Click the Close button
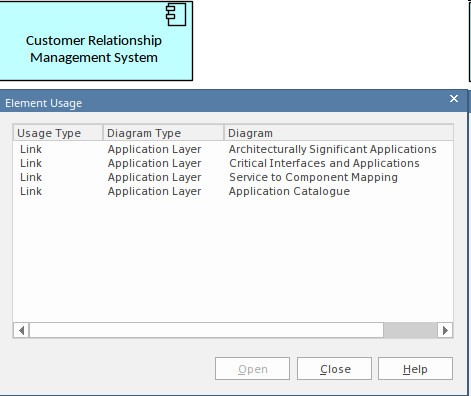471x396 pixels. pos(334,369)
